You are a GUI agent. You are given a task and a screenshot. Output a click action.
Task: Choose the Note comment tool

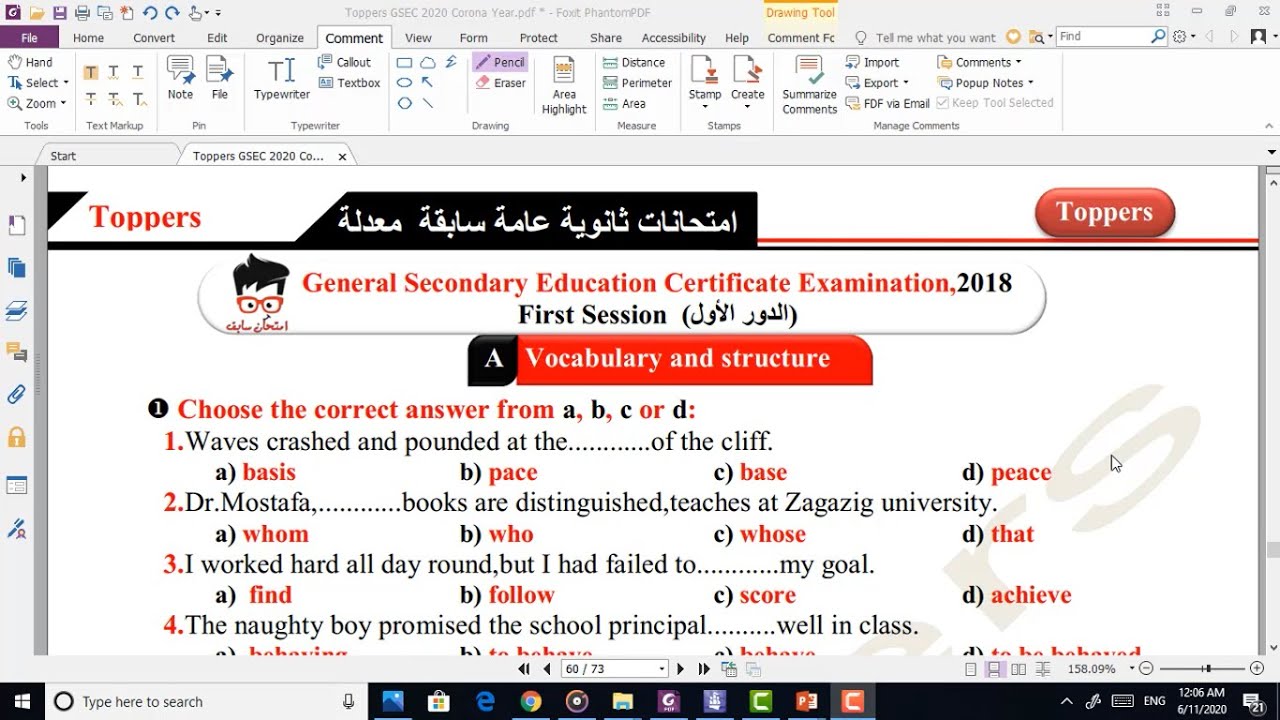(x=180, y=78)
